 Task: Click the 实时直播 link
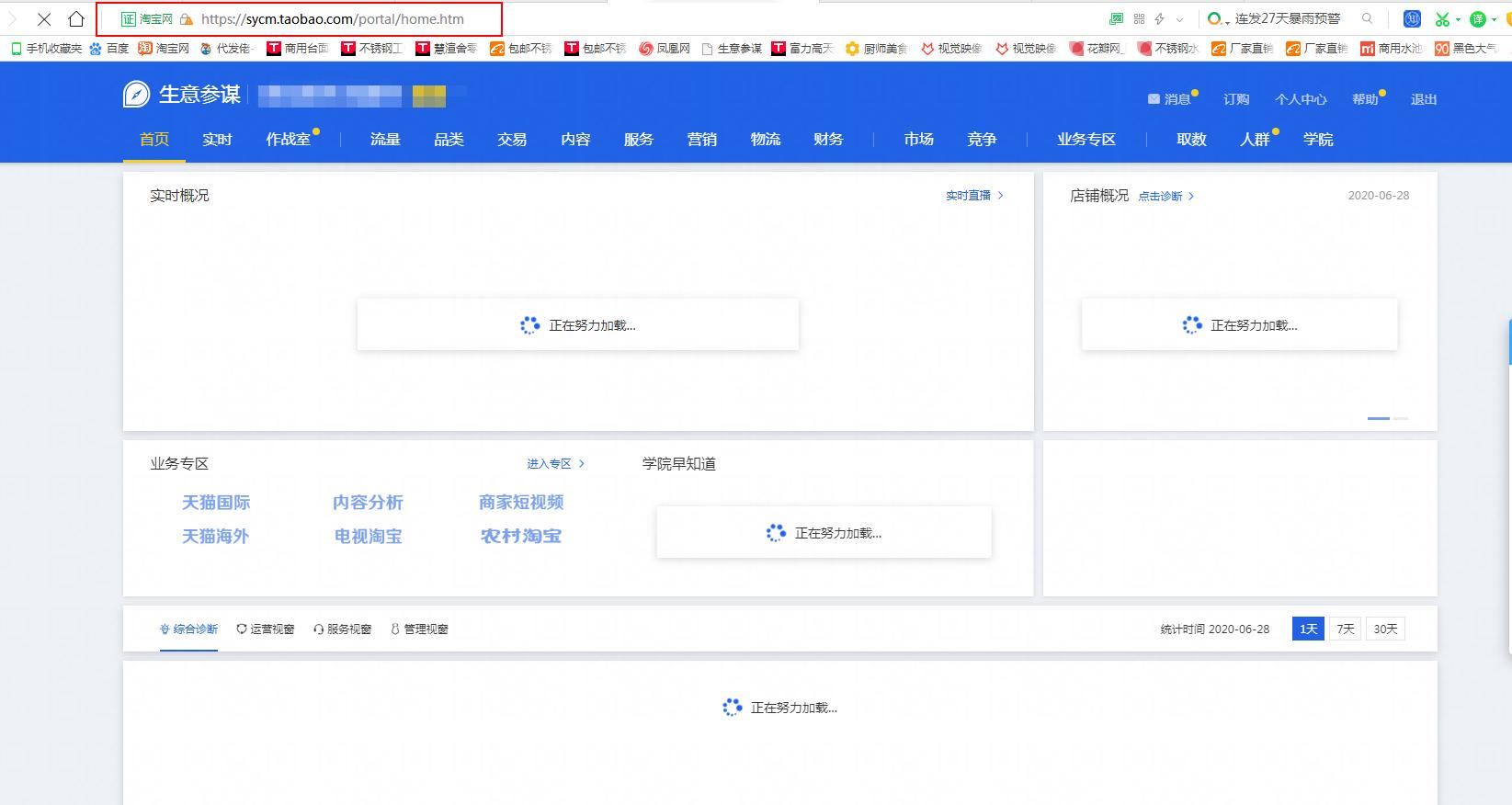(974, 196)
